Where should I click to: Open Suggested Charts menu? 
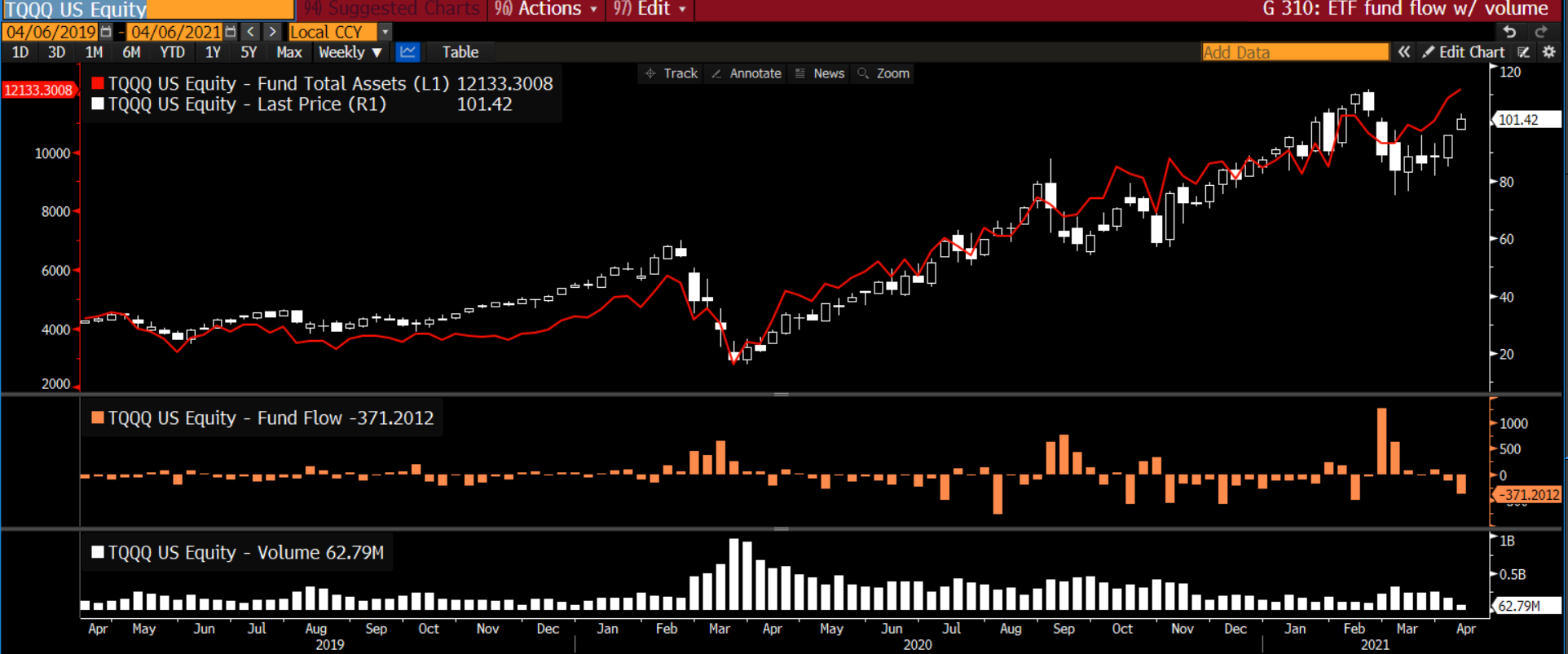(393, 10)
